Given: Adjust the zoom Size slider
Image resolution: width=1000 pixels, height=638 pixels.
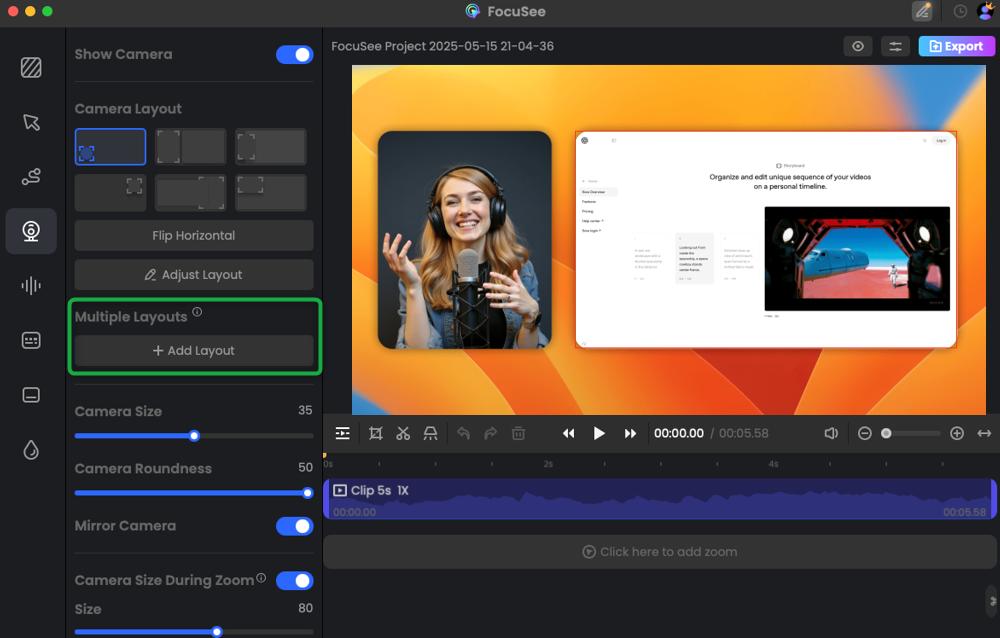Looking at the screenshot, I should [x=194, y=632].
